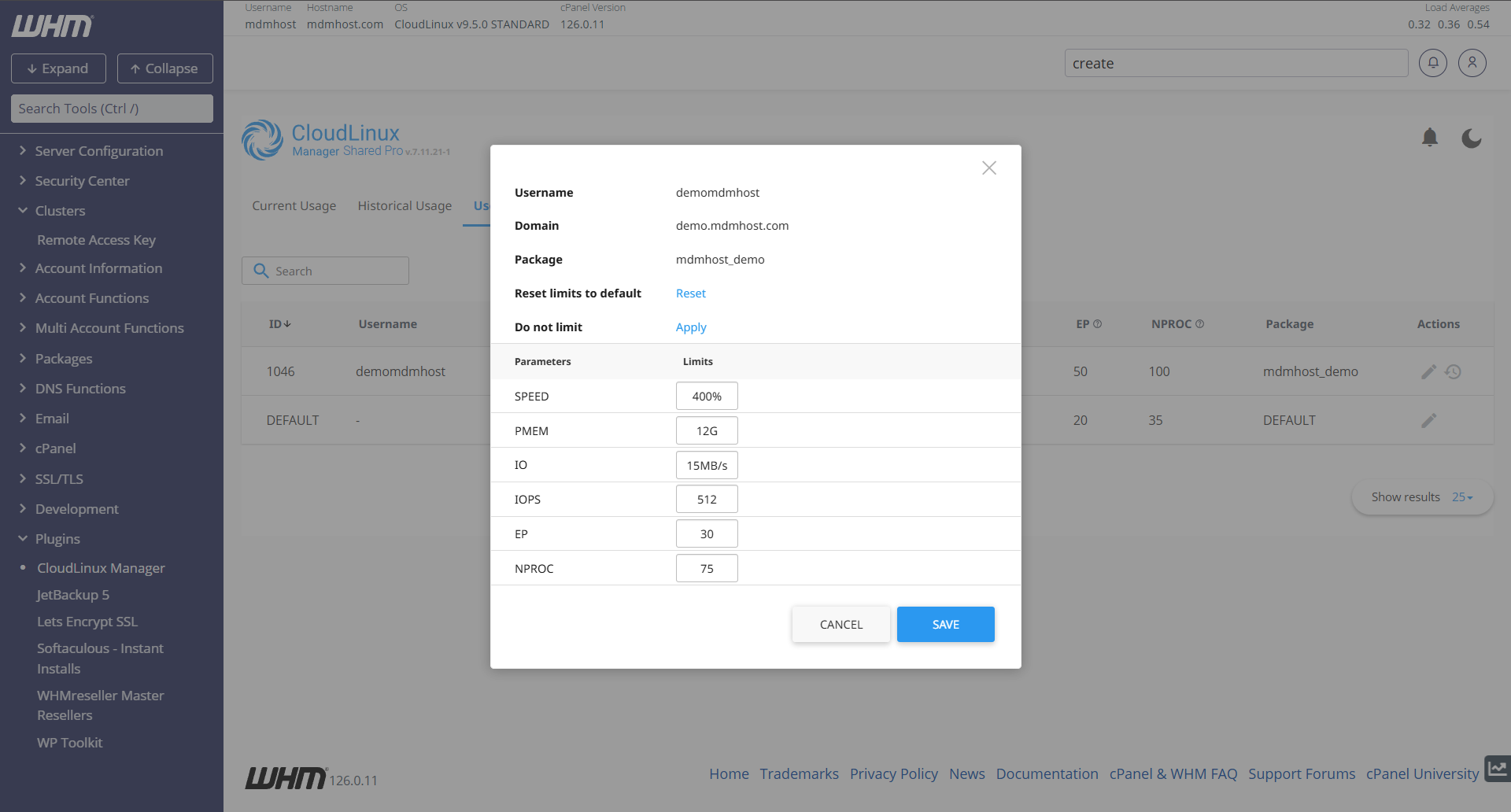Image resolution: width=1511 pixels, height=812 pixels.
Task: Close the limits dialog with the X
Action: (989, 168)
